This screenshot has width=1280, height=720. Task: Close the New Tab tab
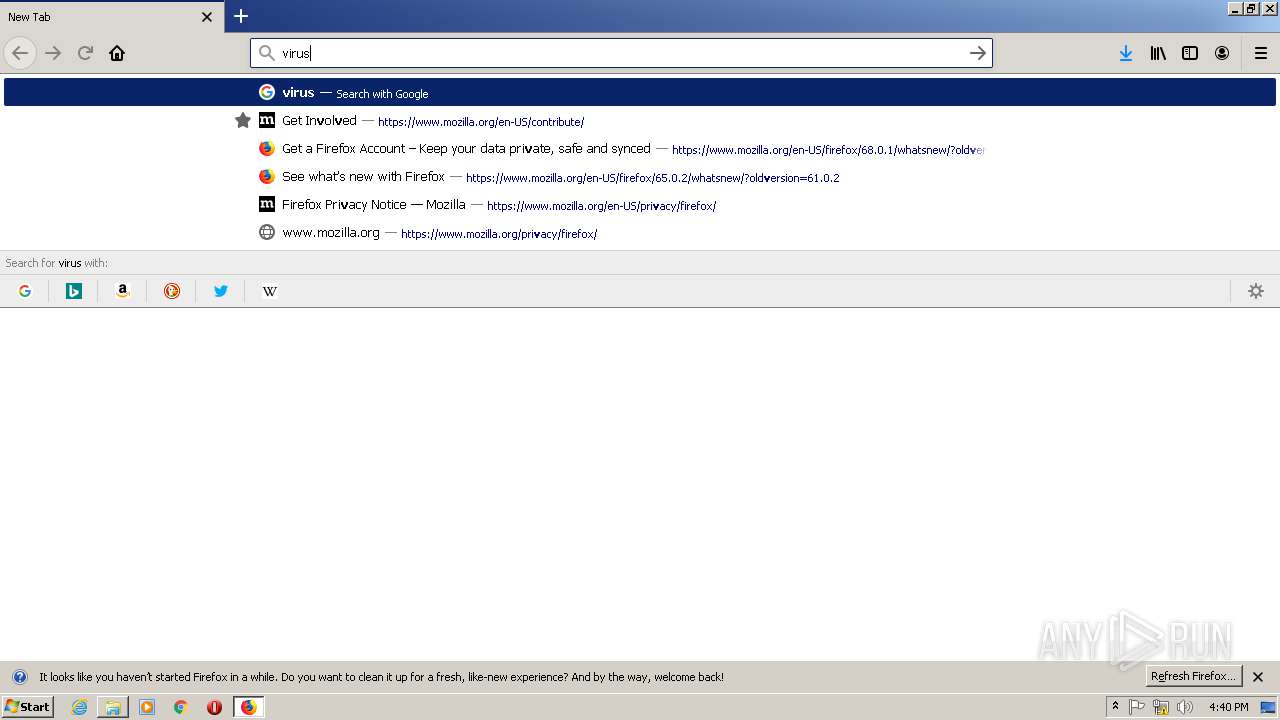tap(207, 17)
